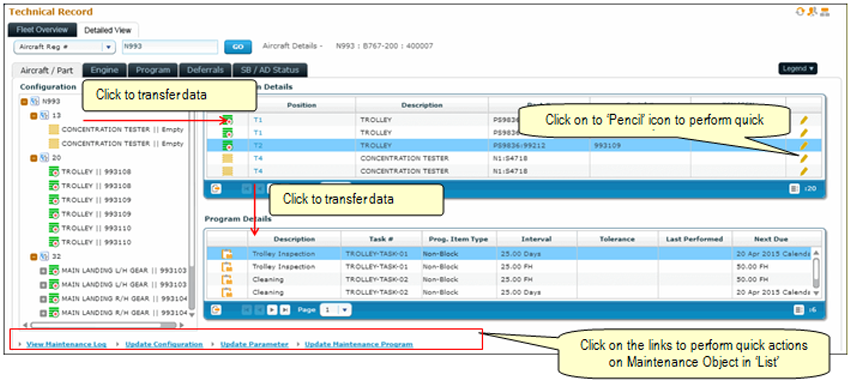This screenshot has height=386, width=850.
Task: Click the column chooser icon in Program Details footer
Action: [799, 310]
